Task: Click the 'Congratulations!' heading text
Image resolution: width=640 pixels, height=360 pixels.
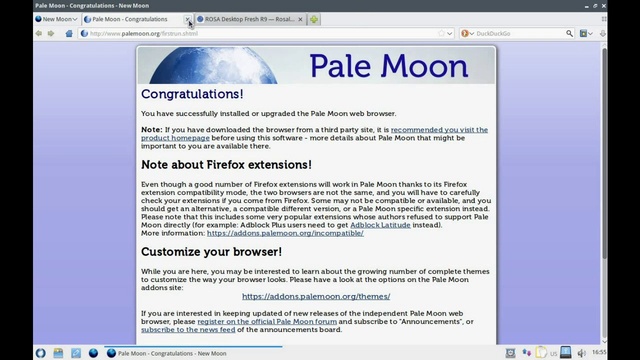Action: (x=192, y=94)
